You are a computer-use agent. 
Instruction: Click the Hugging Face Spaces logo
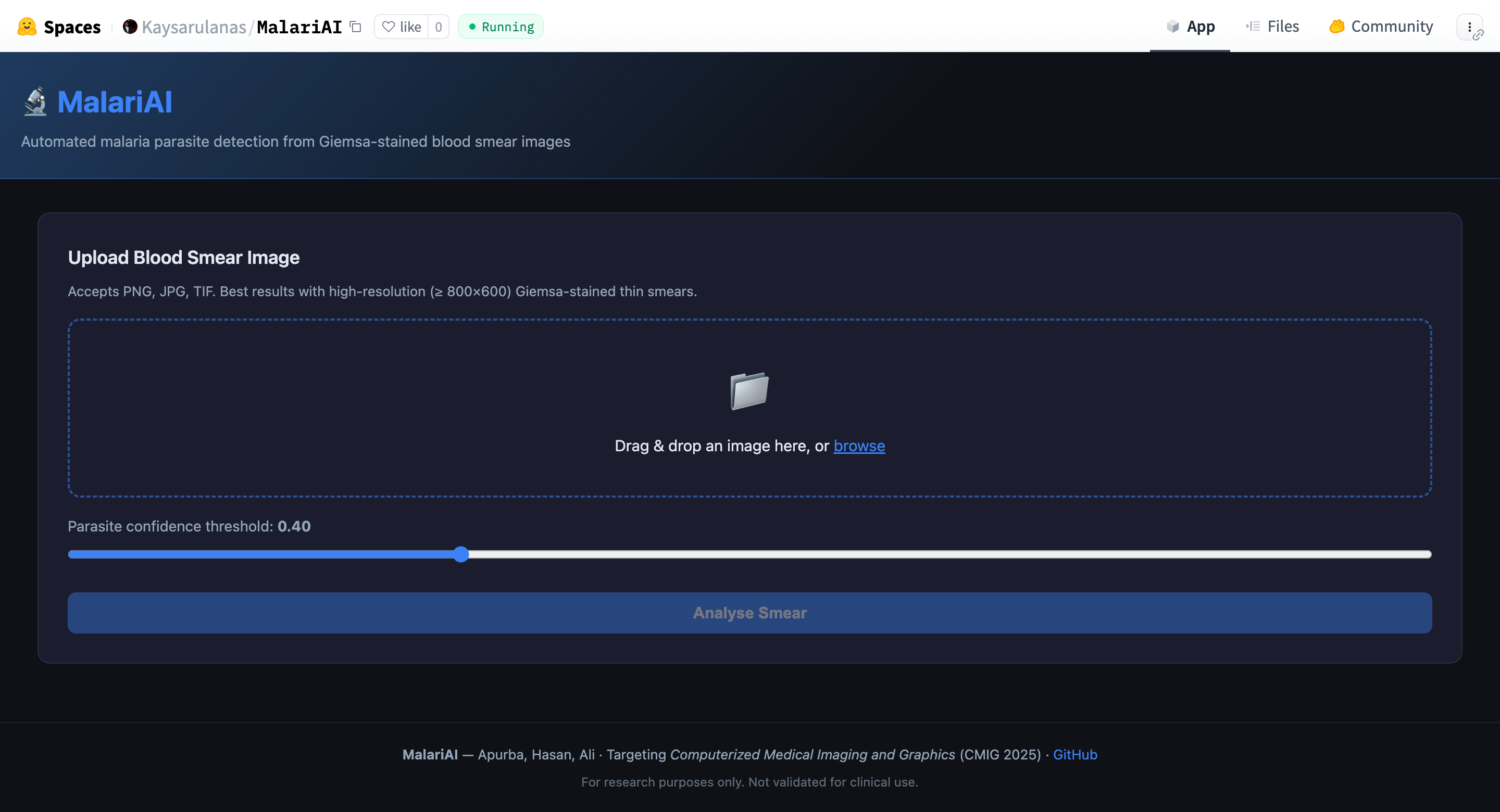[27, 27]
